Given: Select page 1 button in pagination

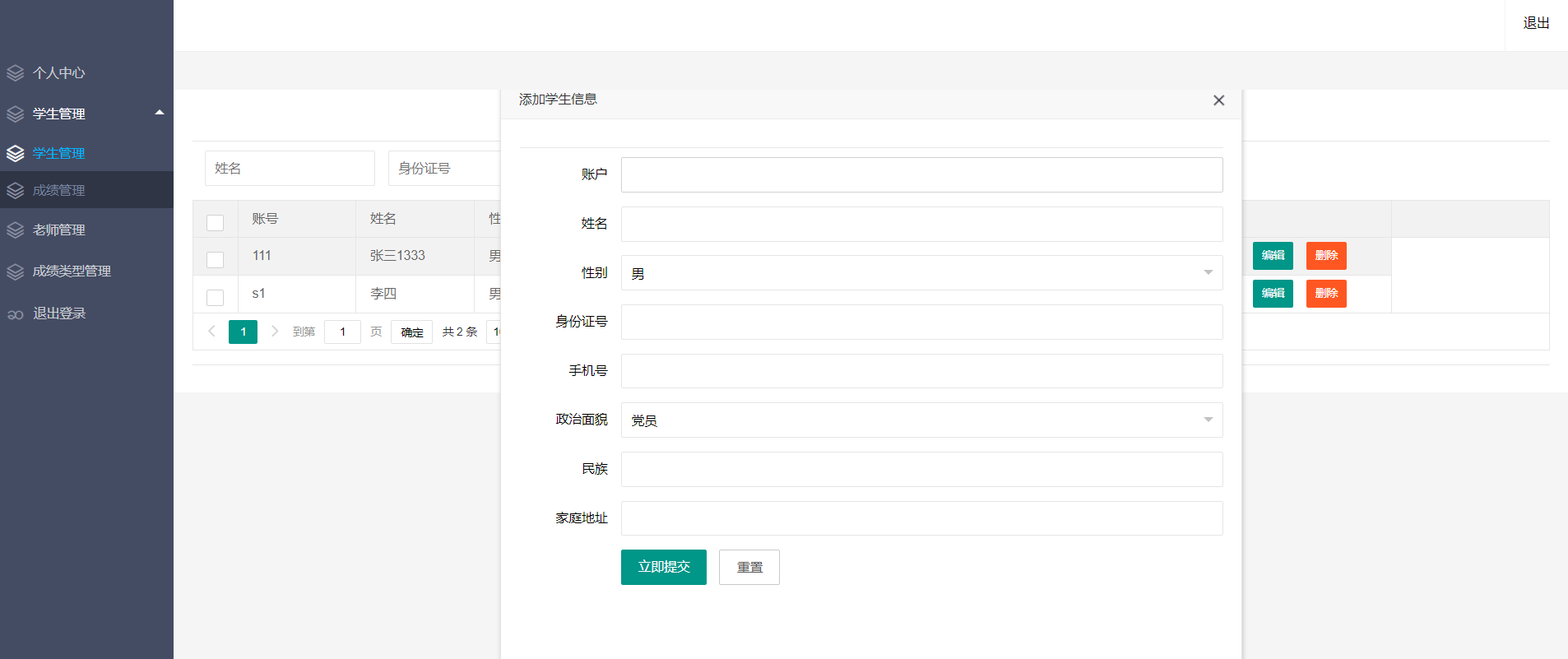Looking at the screenshot, I should point(244,332).
